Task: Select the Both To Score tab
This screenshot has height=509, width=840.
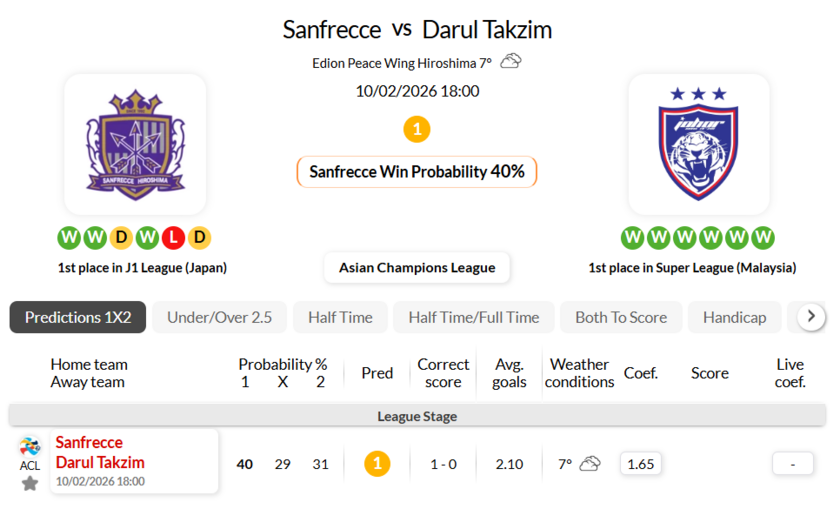Action: click(621, 317)
